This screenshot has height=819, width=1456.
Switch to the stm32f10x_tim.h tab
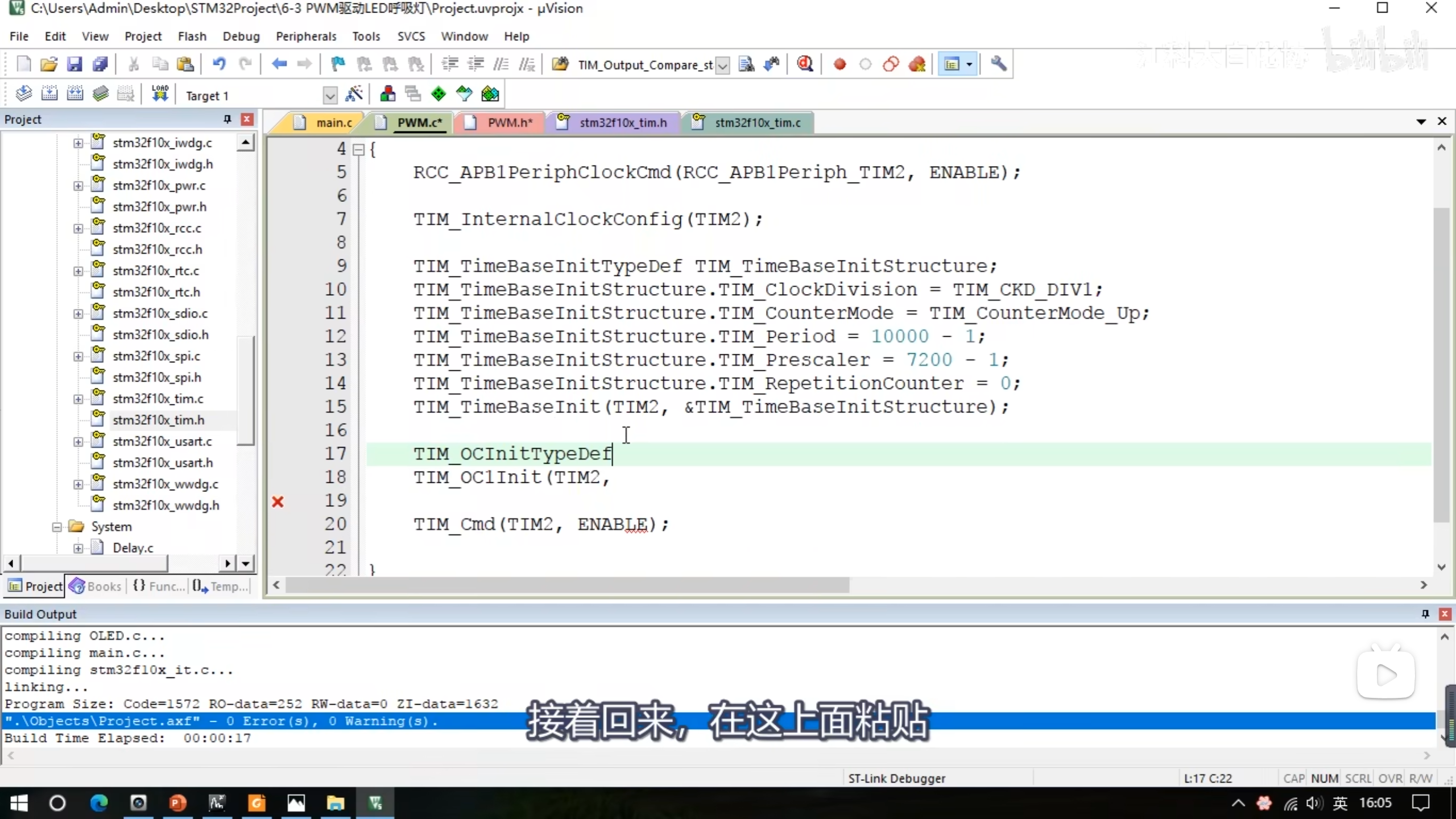pyautogui.click(x=623, y=123)
